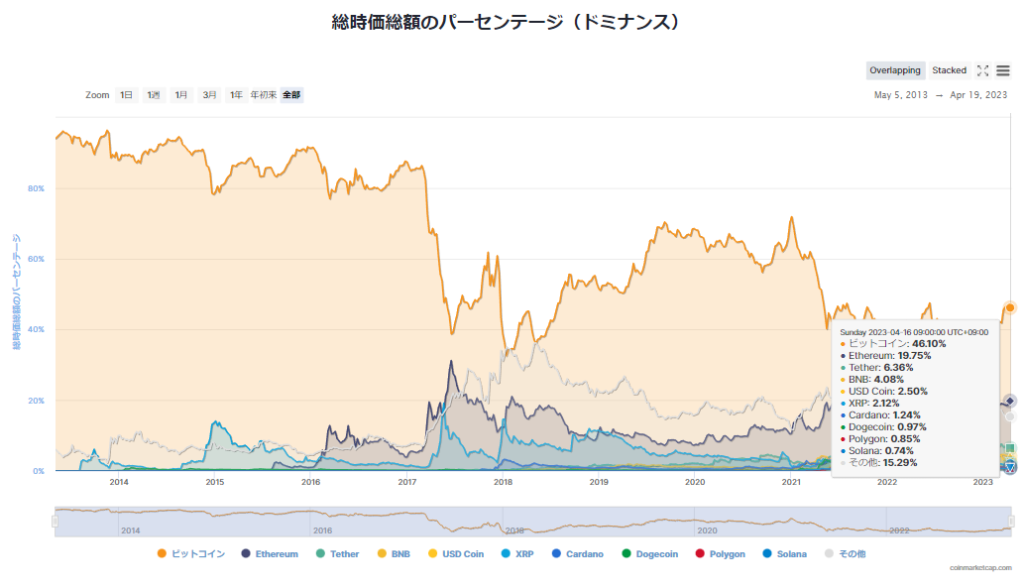Open the chart hamburger menu
Viewport: 1024px width, 588px height.
(x=1002, y=71)
